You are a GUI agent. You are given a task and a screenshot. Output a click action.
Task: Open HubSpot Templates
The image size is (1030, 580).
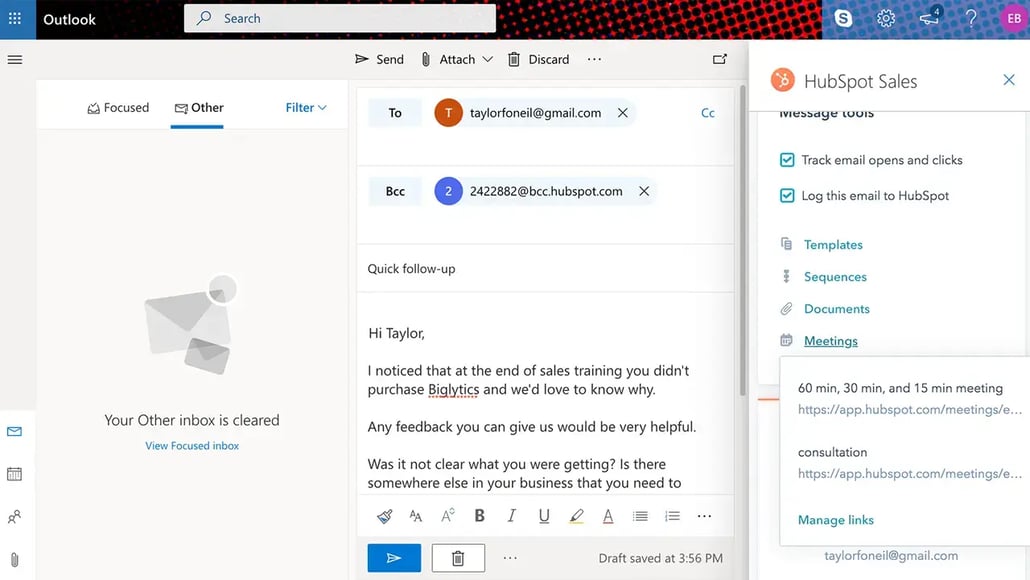[833, 244]
